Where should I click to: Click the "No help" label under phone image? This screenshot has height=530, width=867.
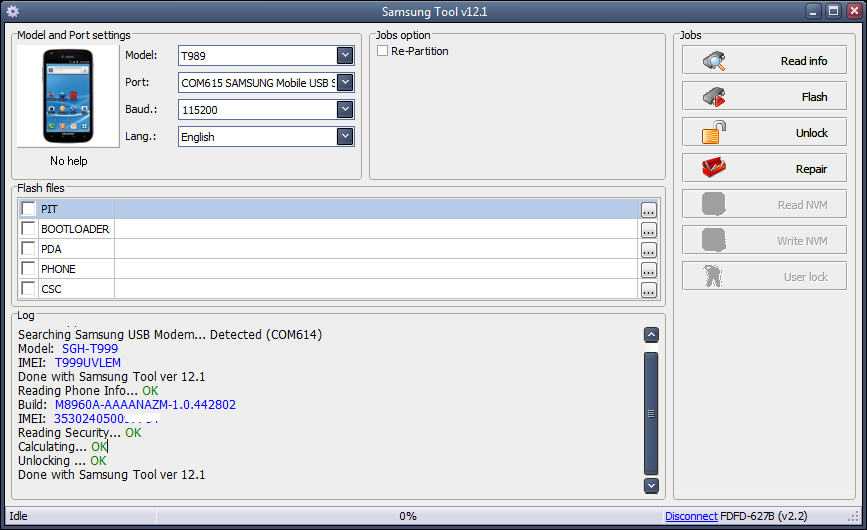point(69,161)
